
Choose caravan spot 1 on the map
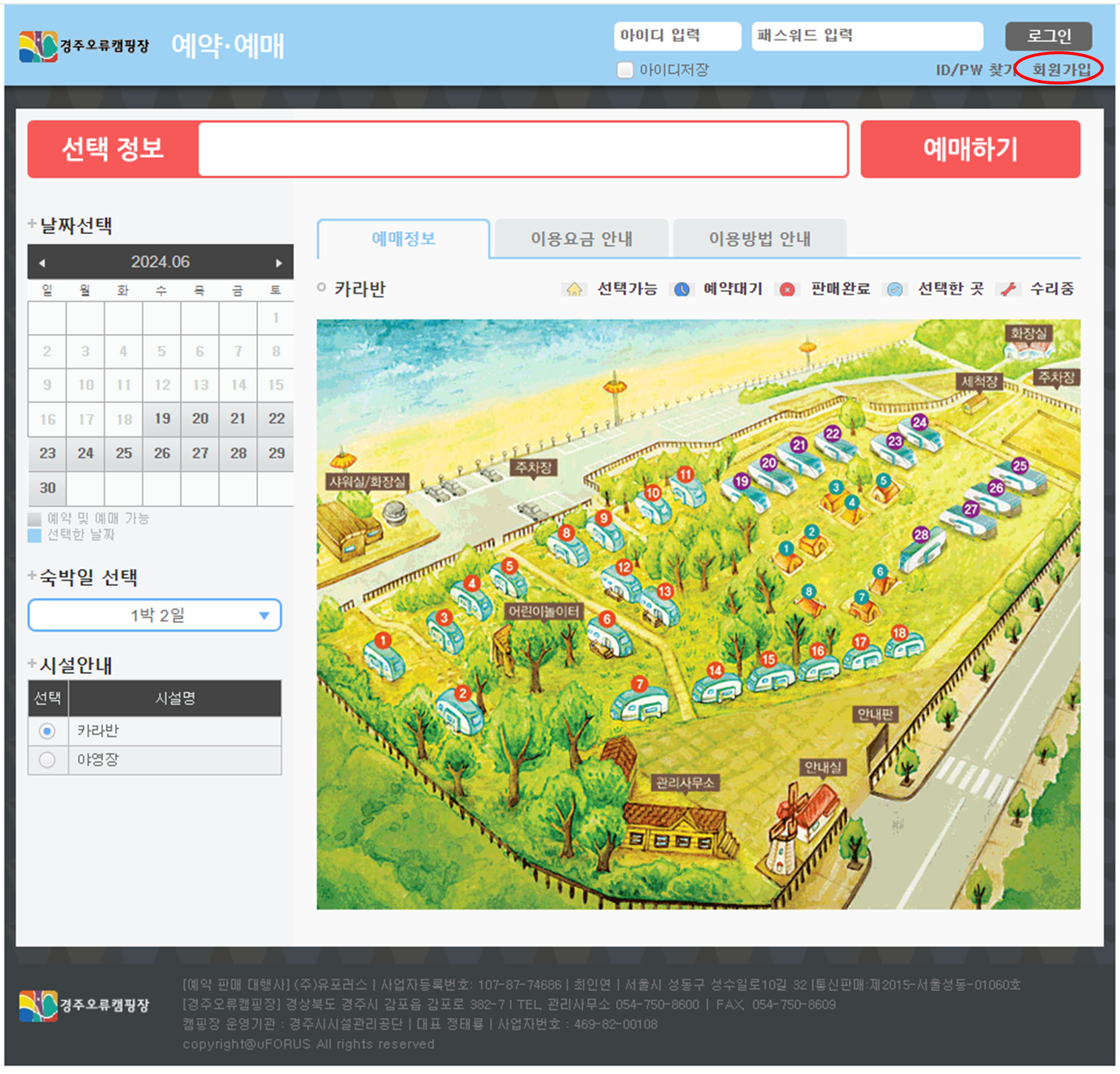click(x=382, y=641)
